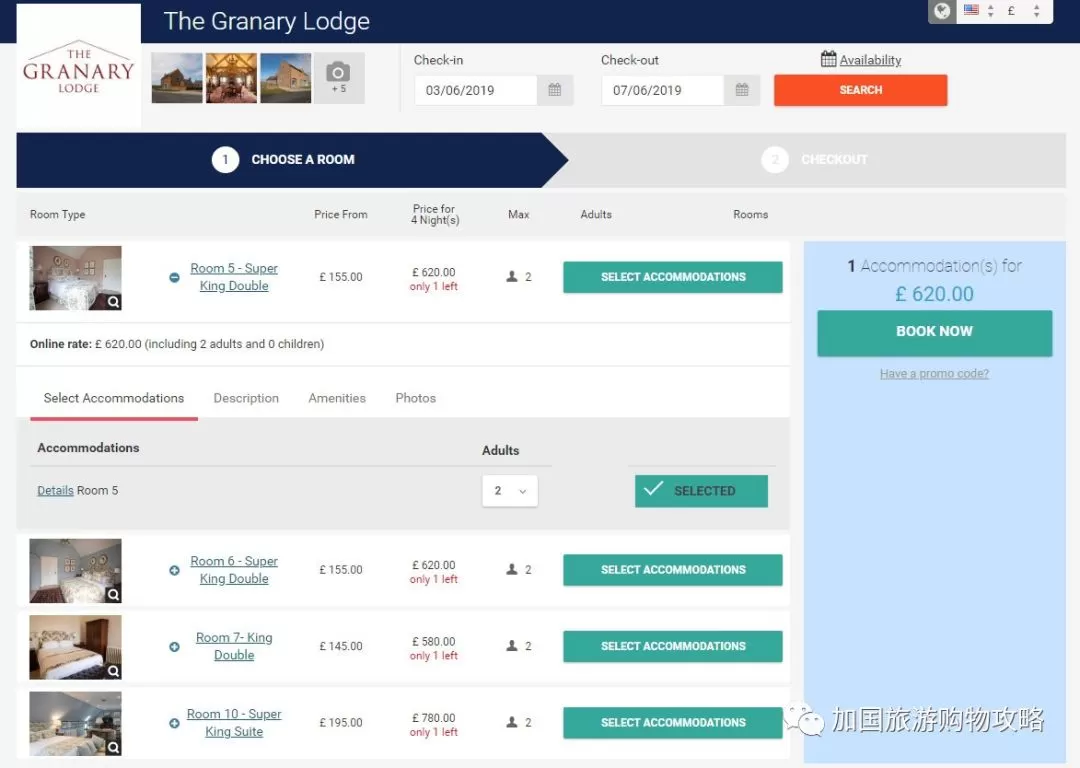The height and width of the screenshot is (768, 1080).
Task: Open first lodge exterior thumbnail
Action: [x=177, y=78]
